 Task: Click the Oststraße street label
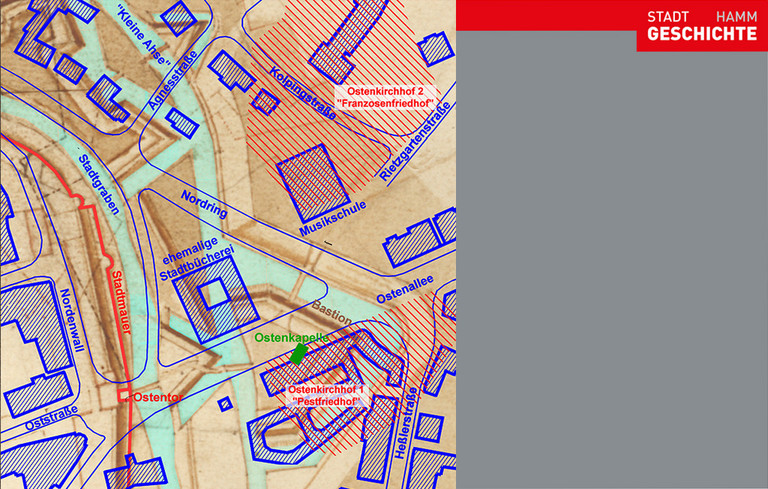point(51,418)
